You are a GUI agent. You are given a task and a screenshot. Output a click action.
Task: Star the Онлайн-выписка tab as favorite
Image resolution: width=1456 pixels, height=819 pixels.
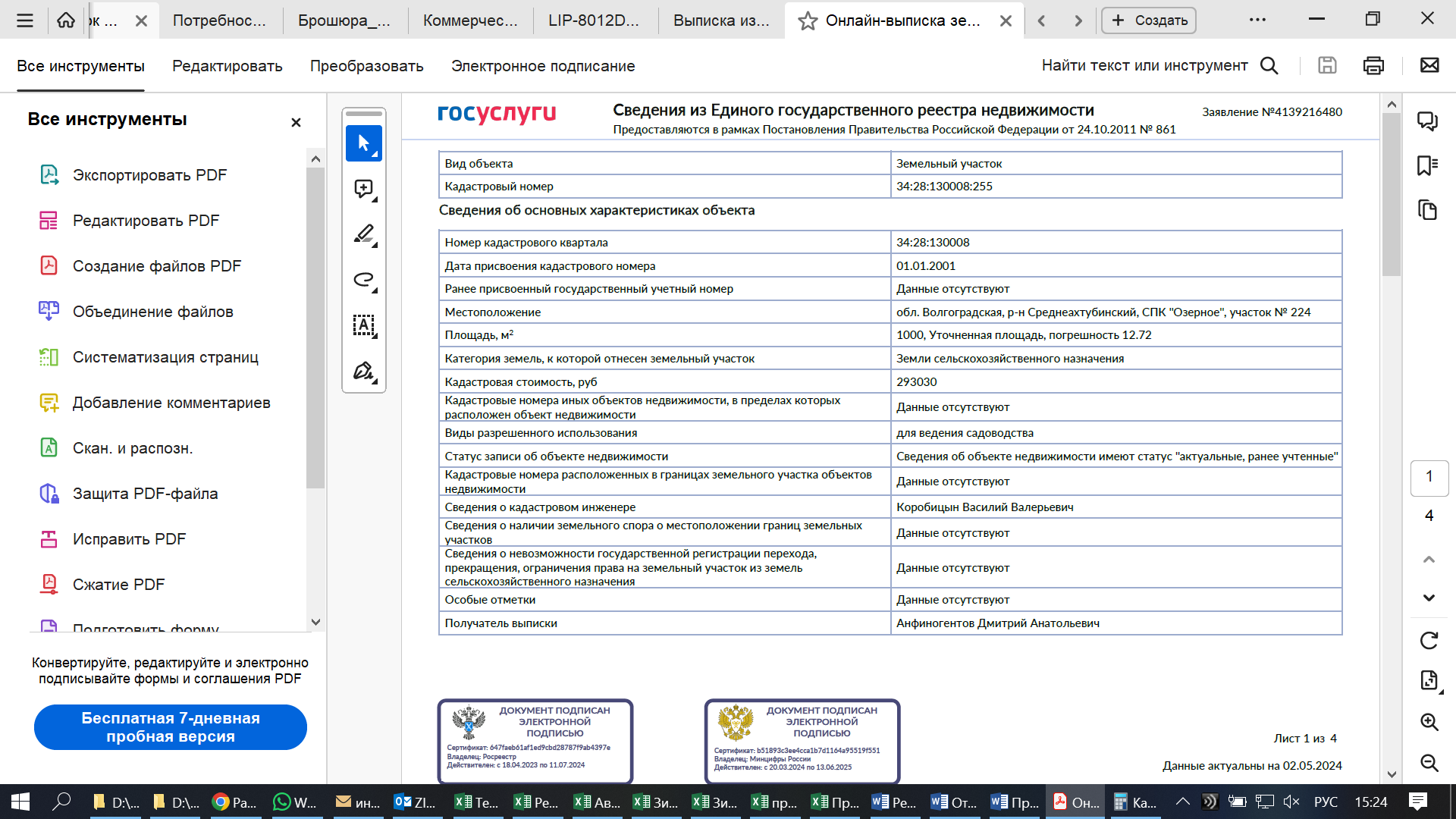pos(808,21)
